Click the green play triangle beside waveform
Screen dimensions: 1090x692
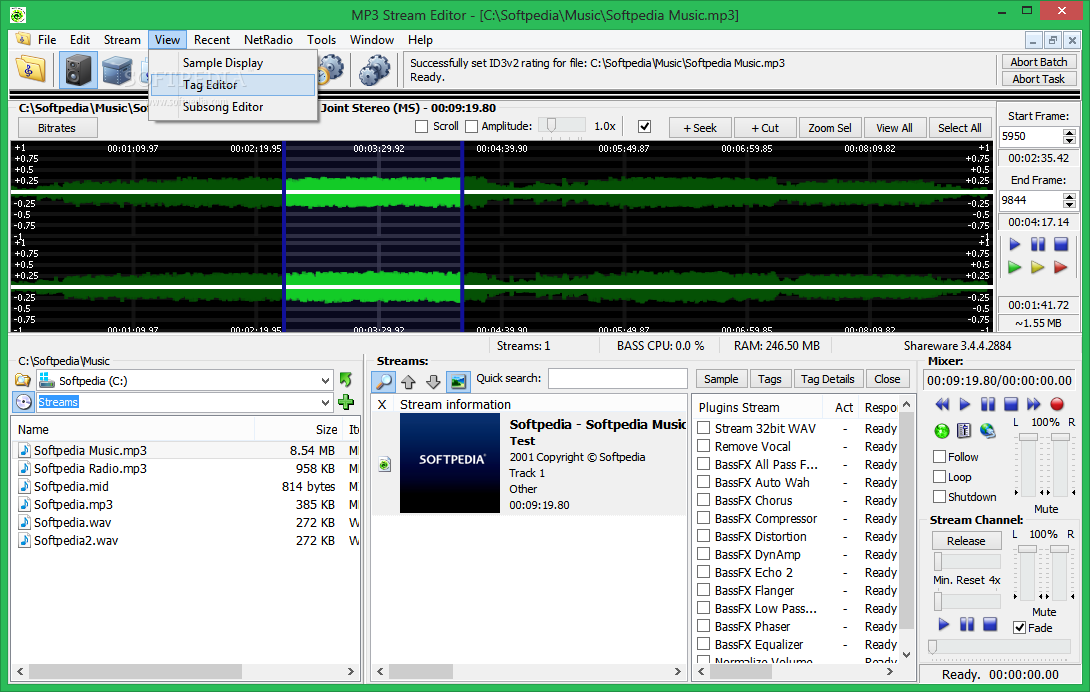(1015, 267)
